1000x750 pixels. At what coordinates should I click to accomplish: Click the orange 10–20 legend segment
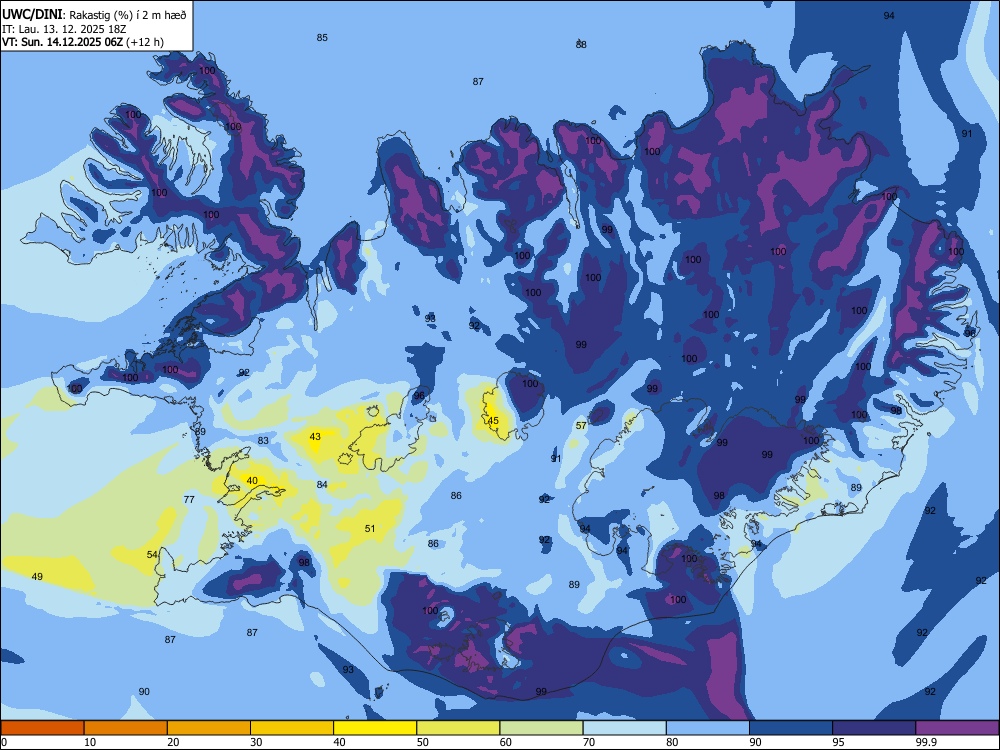tap(126, 728)
